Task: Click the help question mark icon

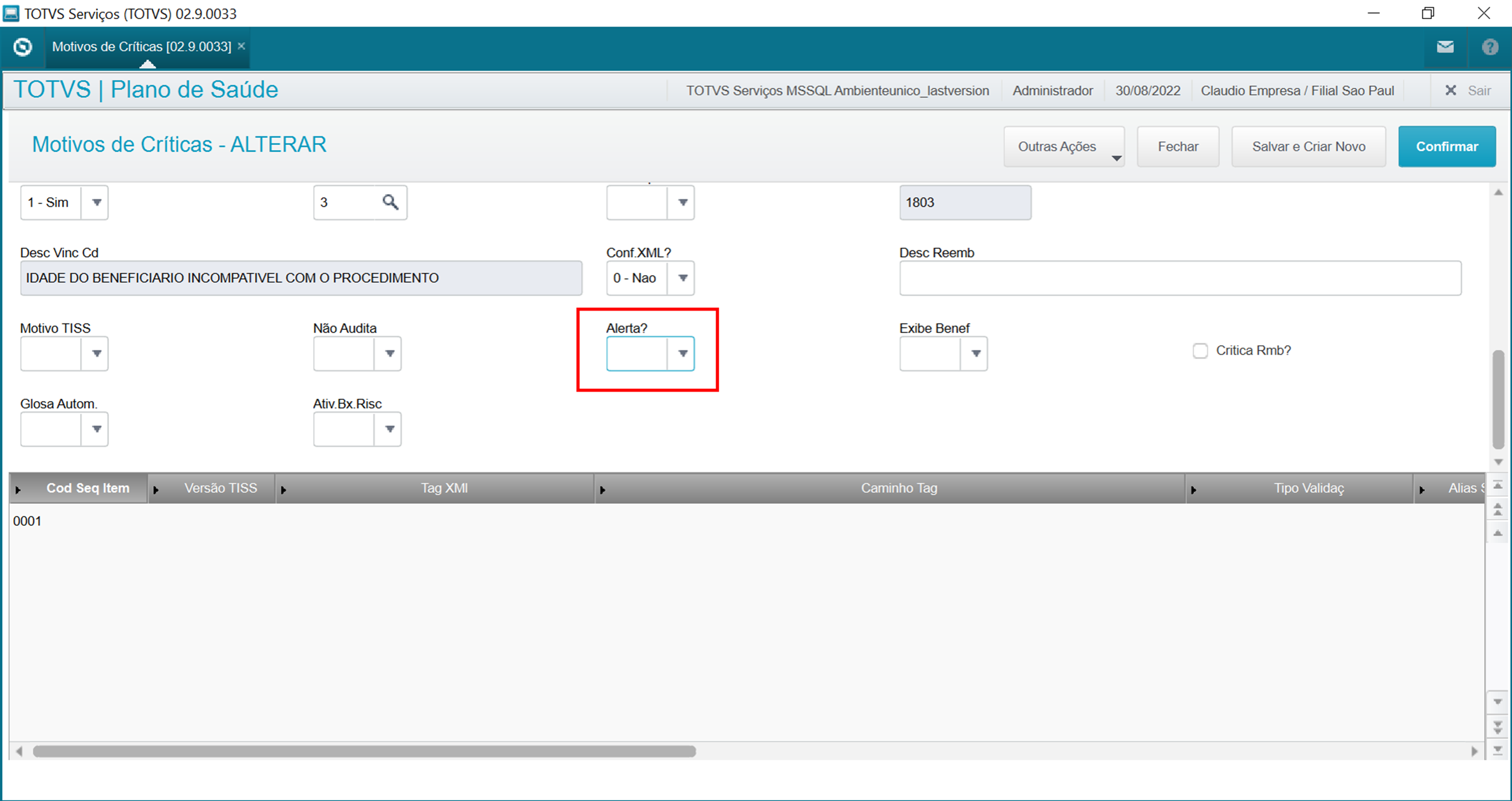Action: 1490,47
